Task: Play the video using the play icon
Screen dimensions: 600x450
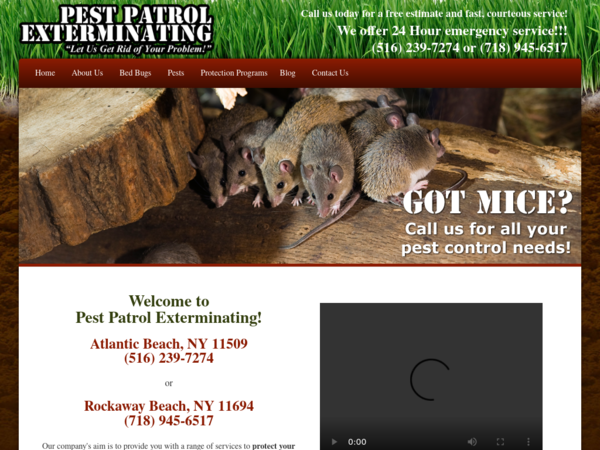Action: tap(334, 442)
